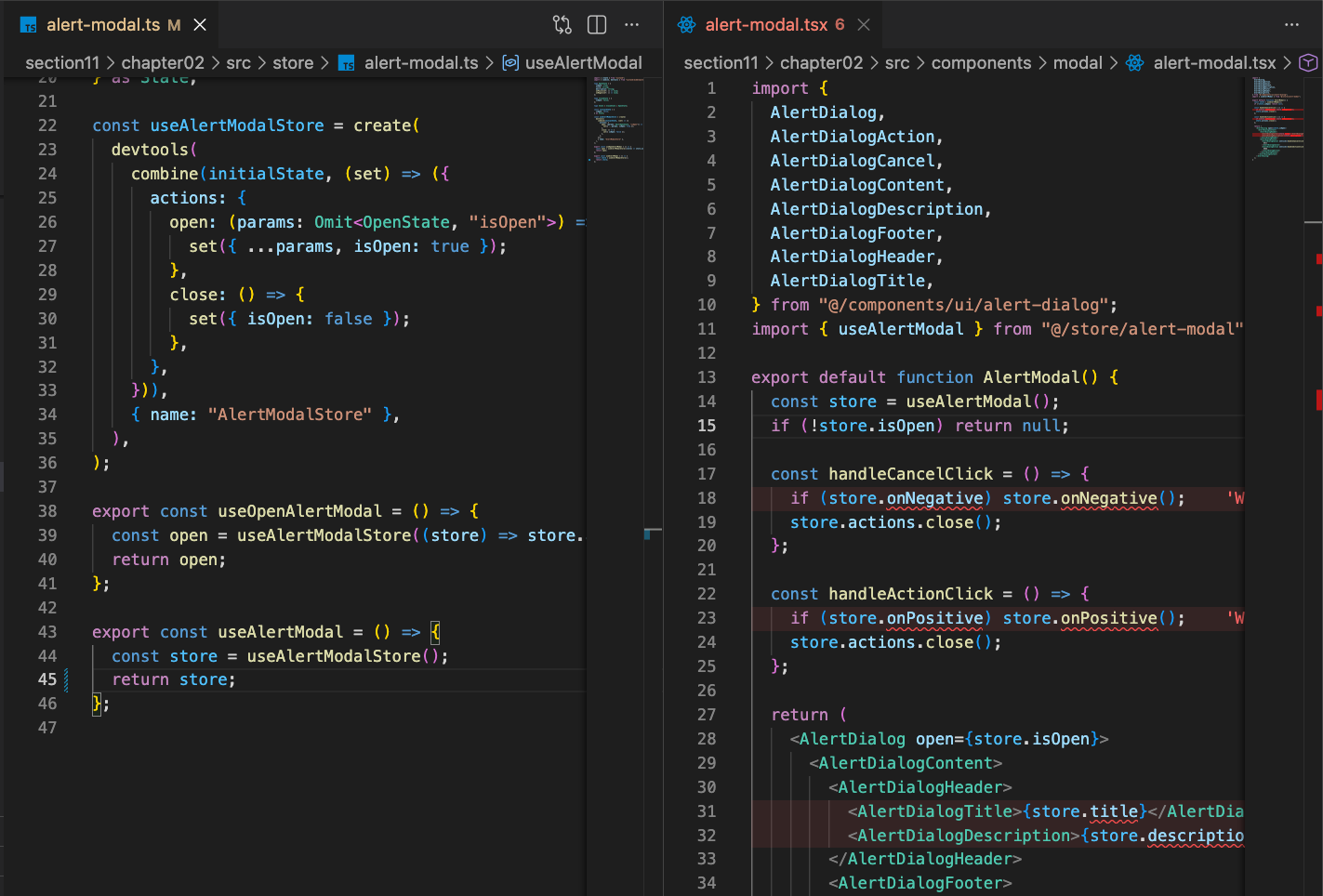Viewport: 1323px width, 896px height.
Task: Close the alert-modal.ts tab
Action: tap(200, 25)
